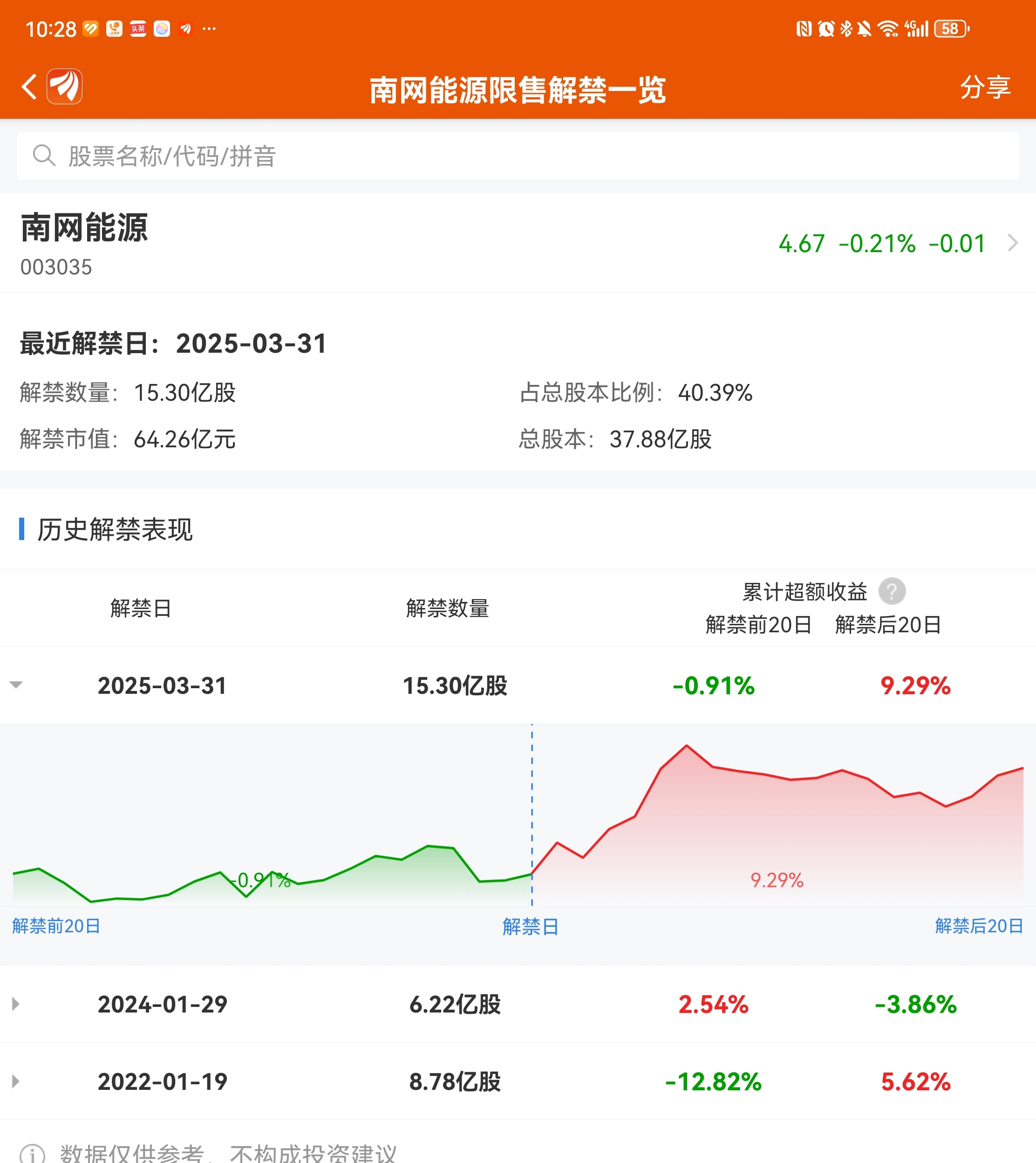Expand the 2022-01-19 row triangle
Viewport: 1036px width, 1163px height.
pyautogui.click(x=16, y=1081)
